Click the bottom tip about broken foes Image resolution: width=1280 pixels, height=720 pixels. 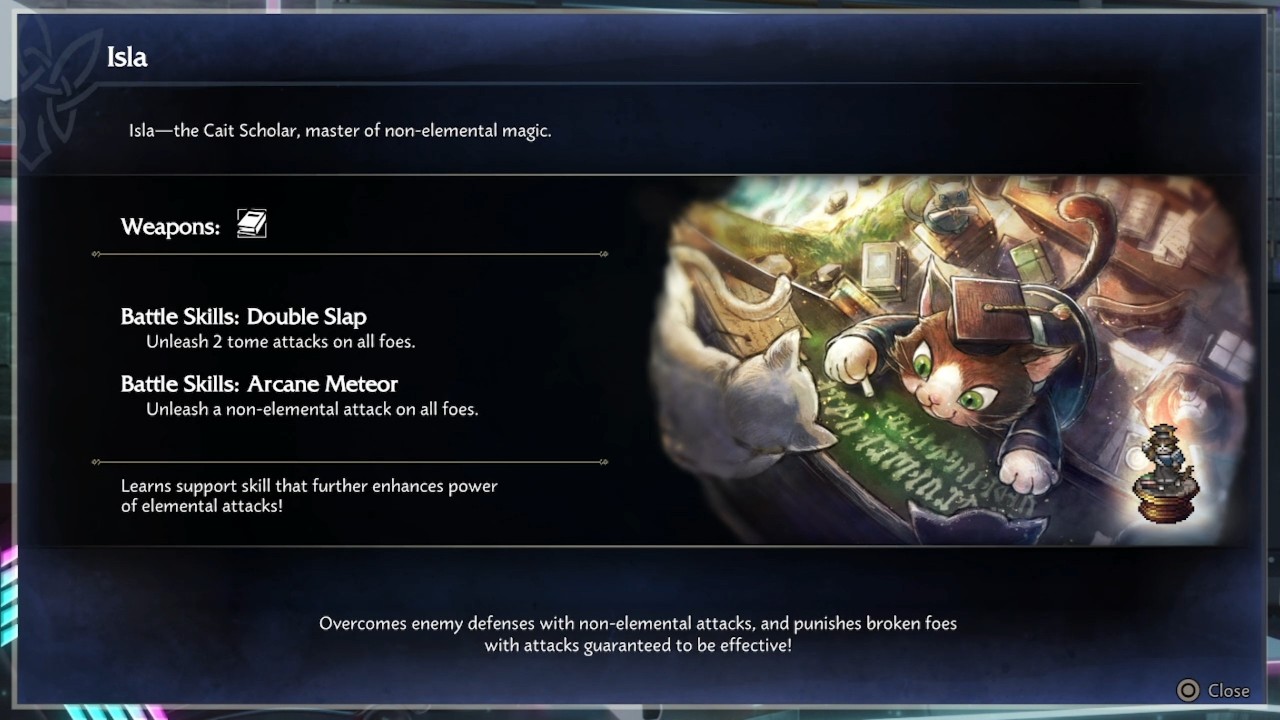coord(638,634)
